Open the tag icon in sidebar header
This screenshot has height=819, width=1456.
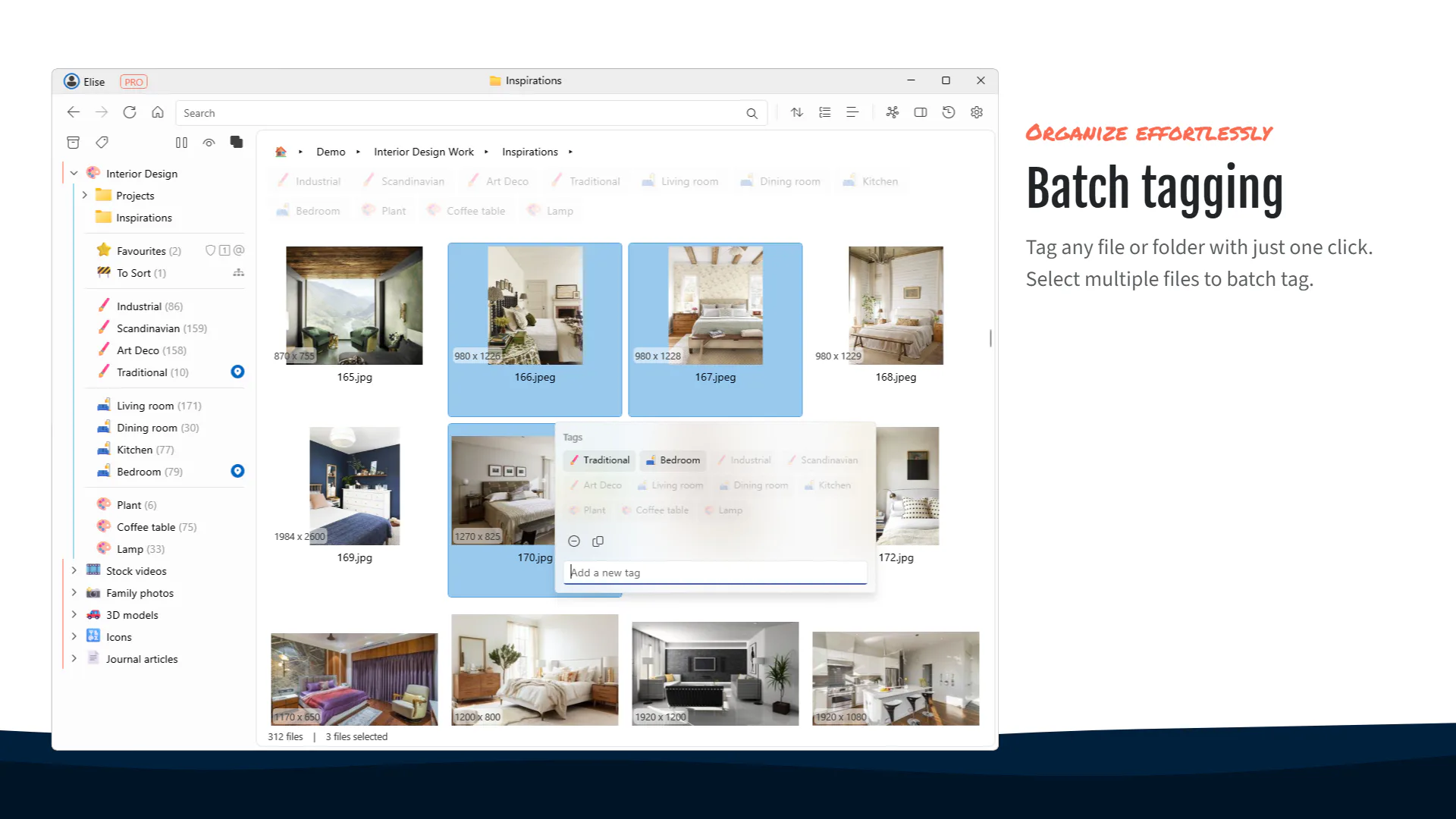tap(102, 142)
